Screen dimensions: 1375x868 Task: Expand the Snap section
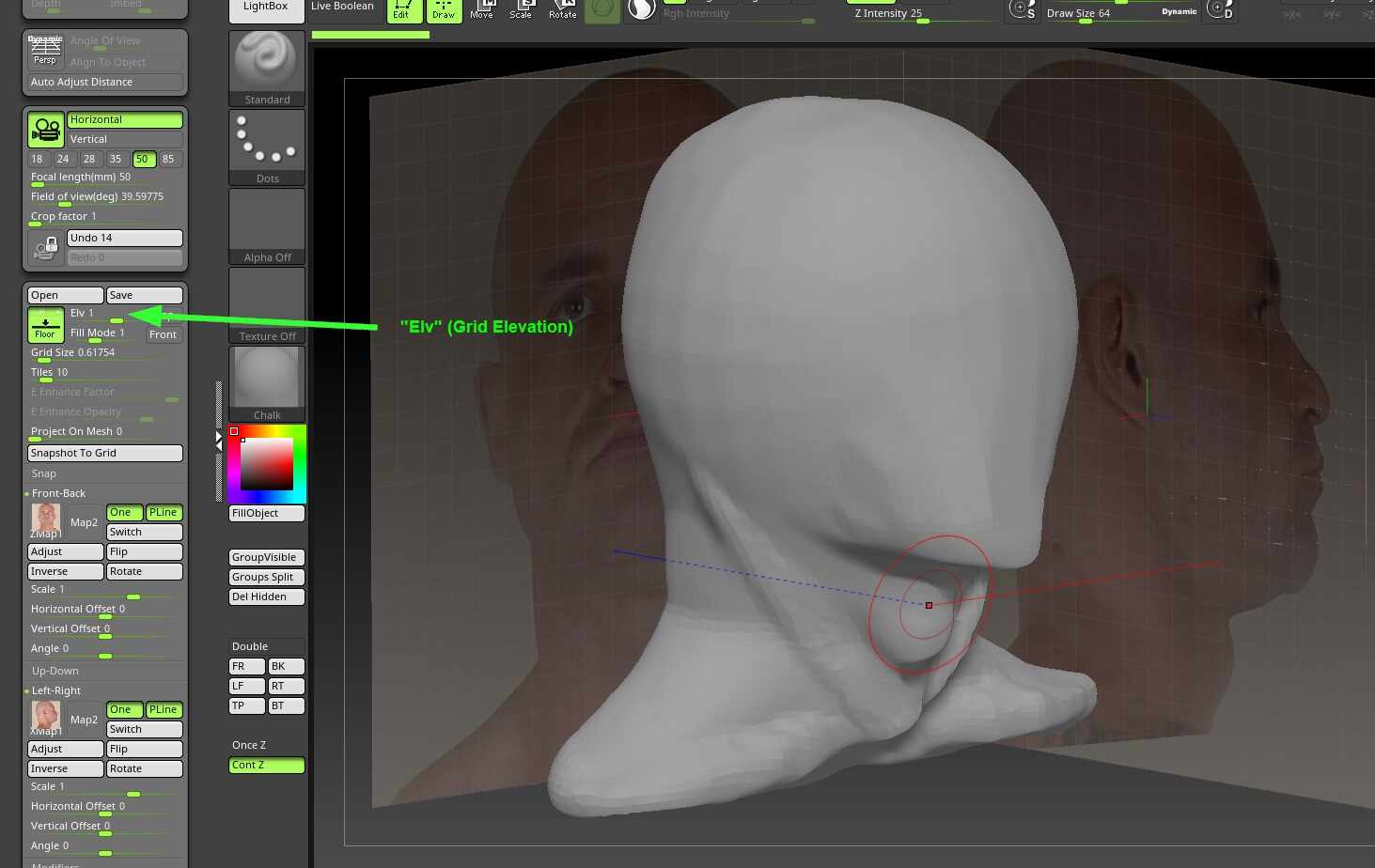(44, 473)
